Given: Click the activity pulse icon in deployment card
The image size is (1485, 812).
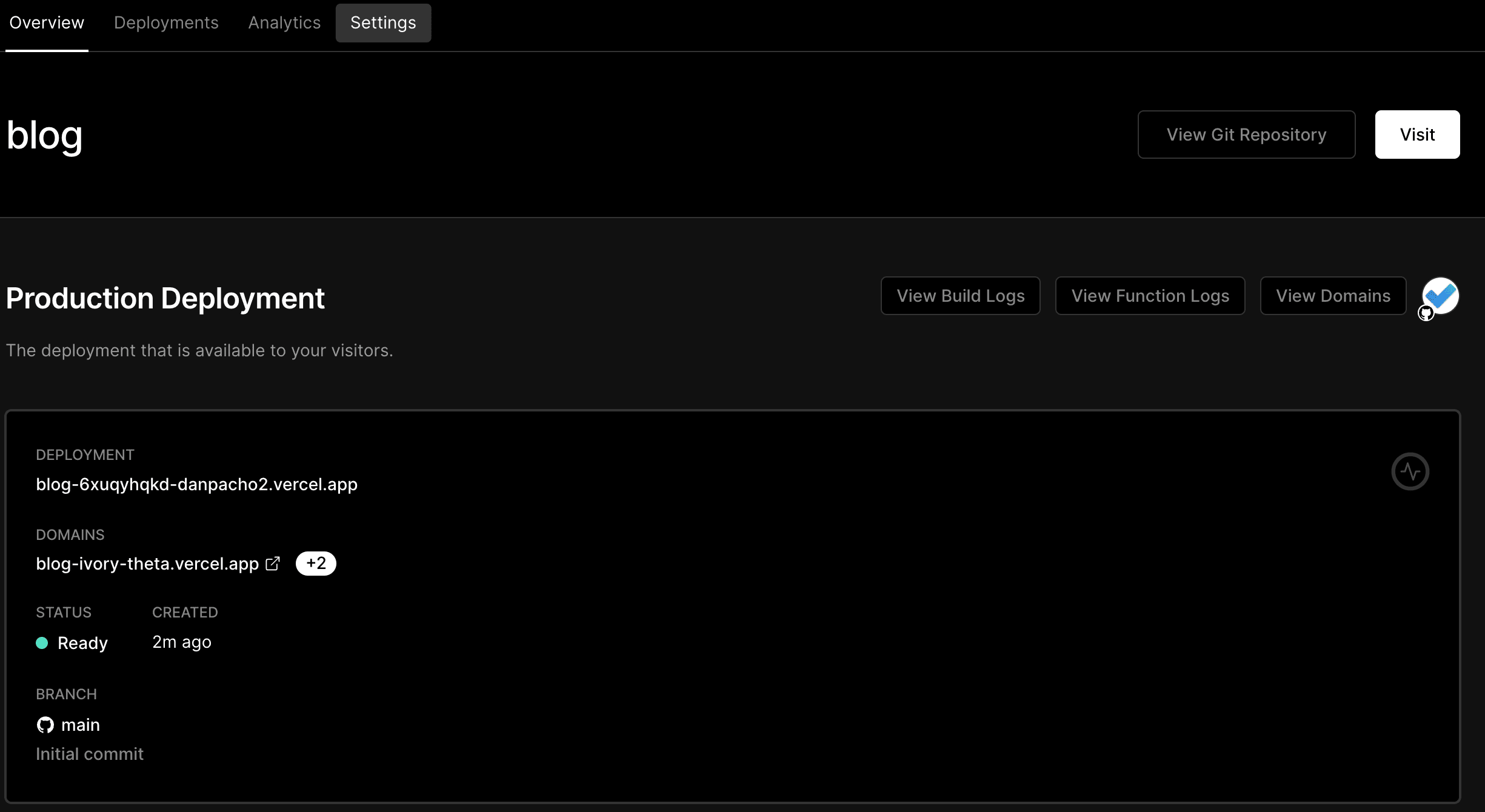Looking at the screenshot, I should pyautogui.click(x=1410, y=471).
